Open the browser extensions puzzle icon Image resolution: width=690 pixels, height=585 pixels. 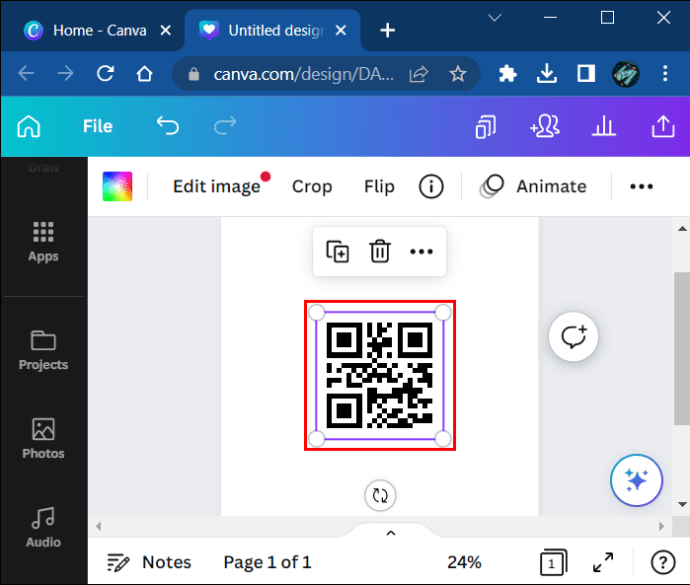coord(507,74)
